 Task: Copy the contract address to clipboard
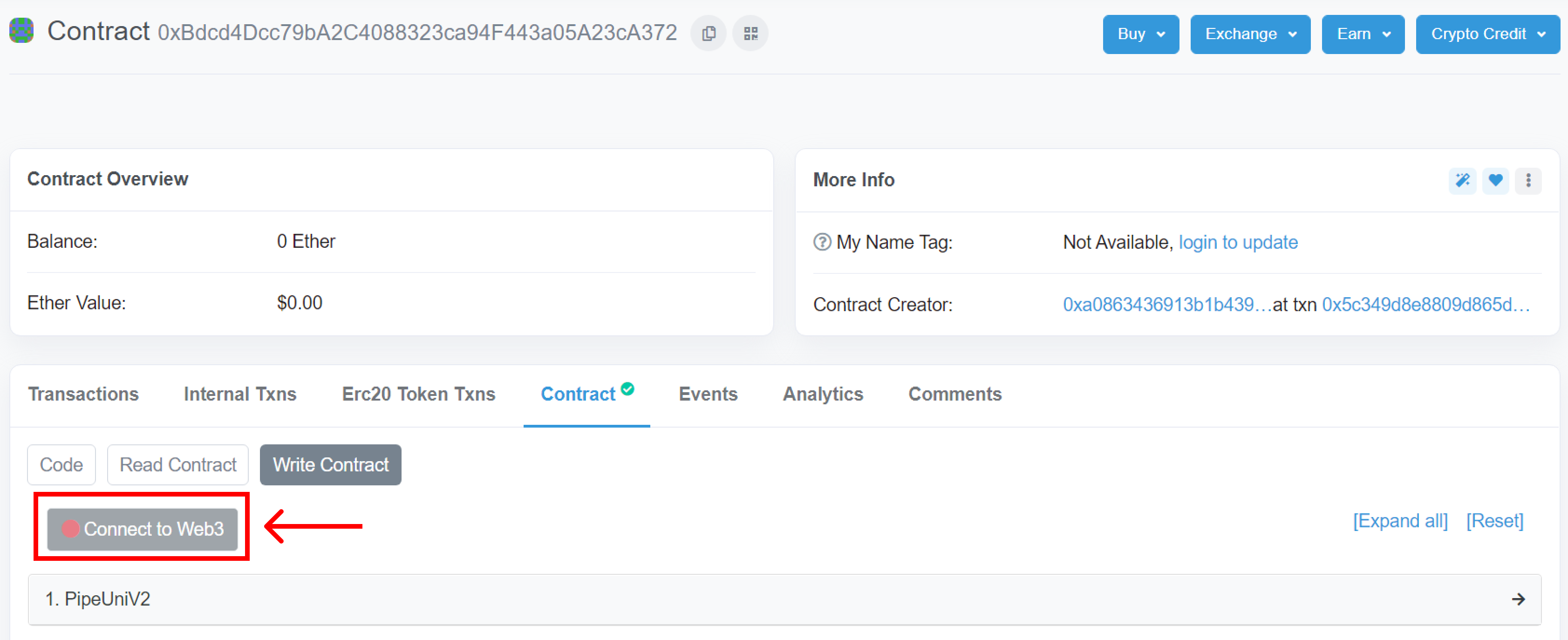(x=709, y=34)
